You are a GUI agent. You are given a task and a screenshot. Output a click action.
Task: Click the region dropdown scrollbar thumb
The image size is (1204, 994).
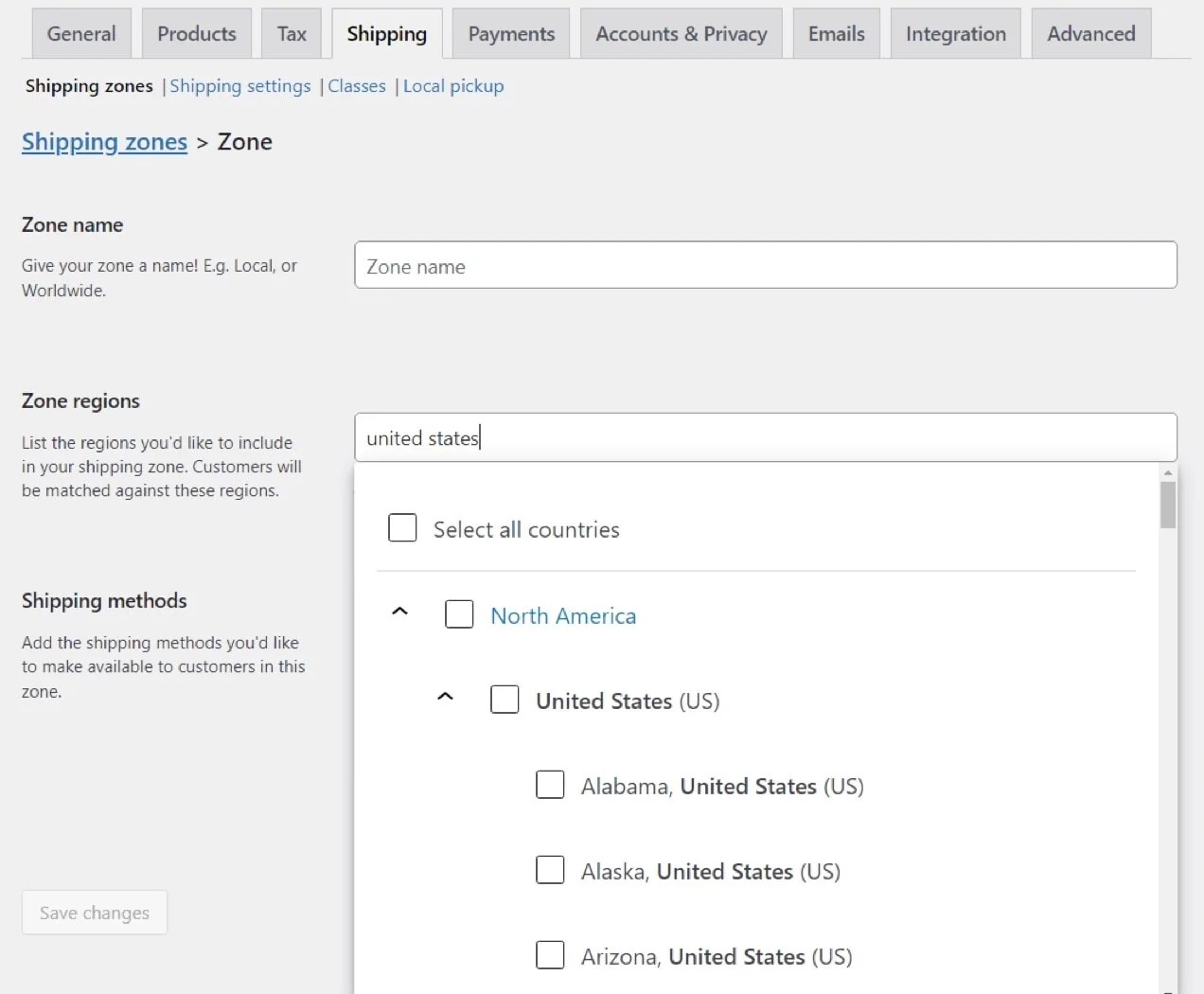tap(1168, 505)
